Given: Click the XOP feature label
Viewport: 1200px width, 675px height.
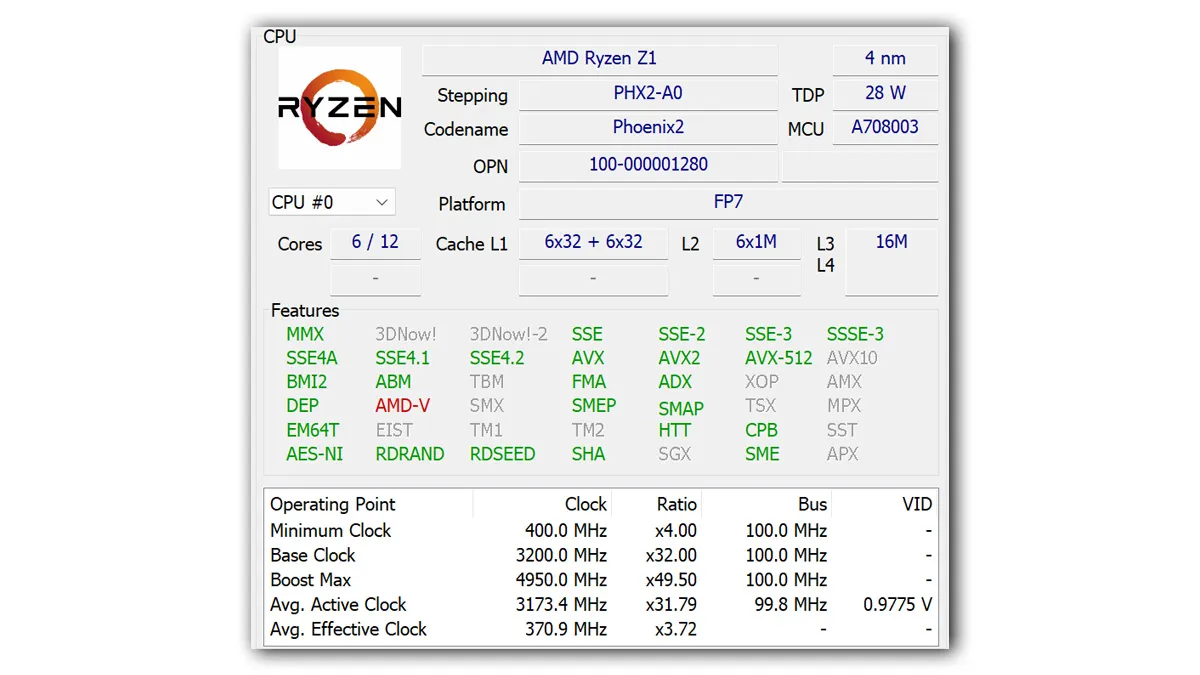Looking at the screenshot, I should point(762,382).
